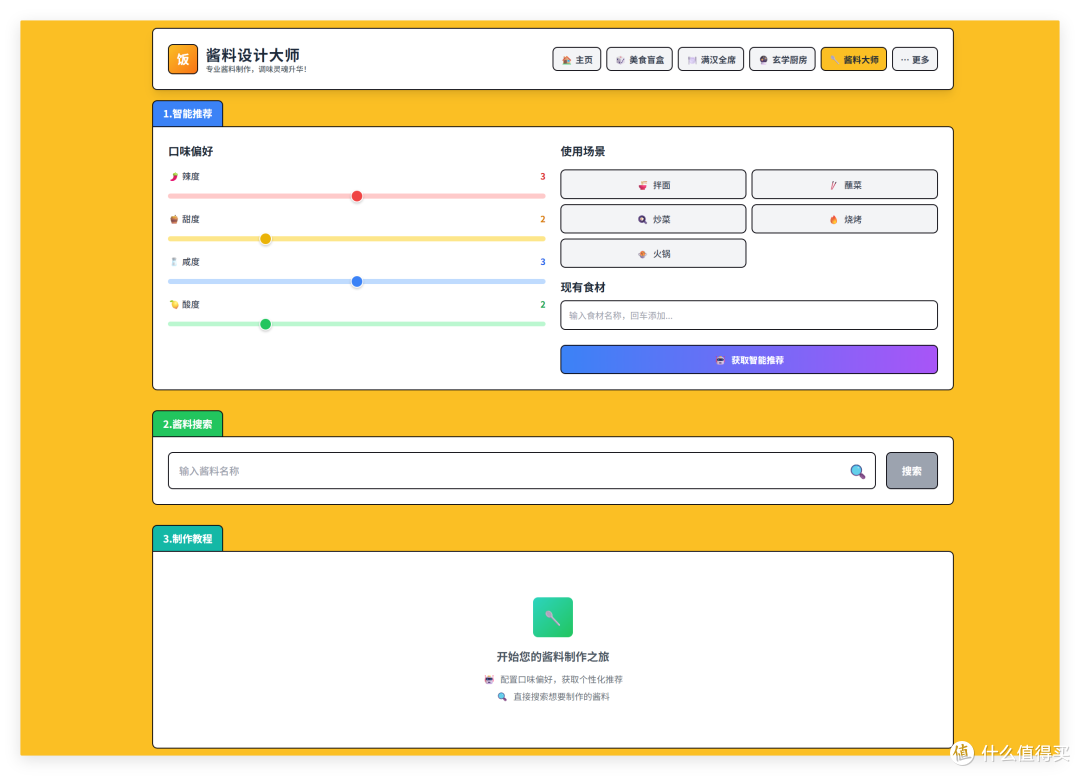1080x776 pixels.
Task: Click the chili pepper icon beside 辣度
Action: (x=174, y=177)
